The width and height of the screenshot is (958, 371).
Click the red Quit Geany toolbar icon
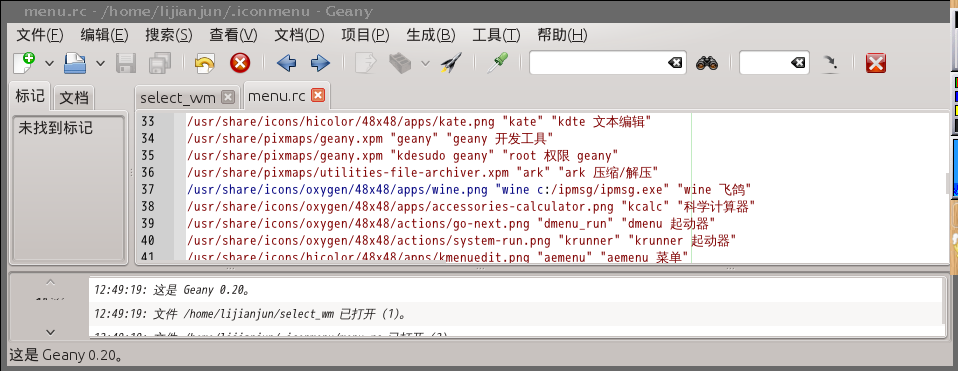(876, 63)
